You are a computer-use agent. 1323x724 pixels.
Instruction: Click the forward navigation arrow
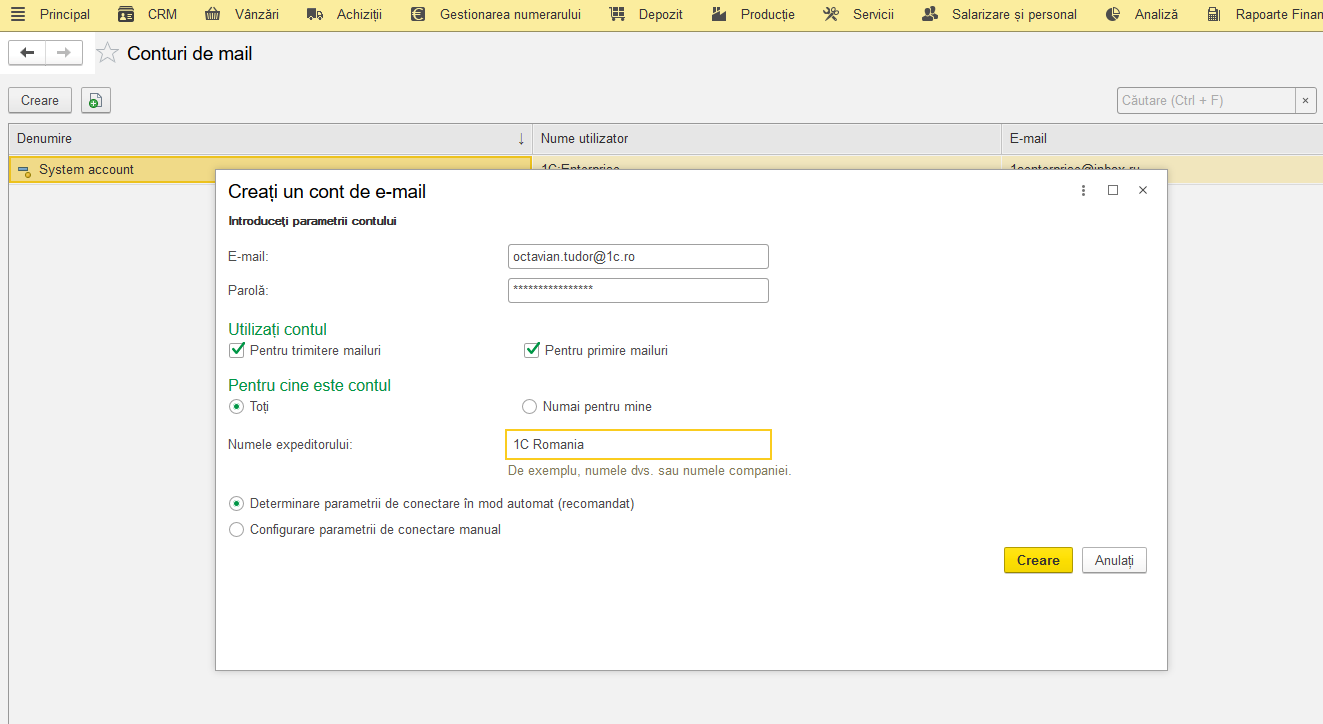[x=64, y=53]
